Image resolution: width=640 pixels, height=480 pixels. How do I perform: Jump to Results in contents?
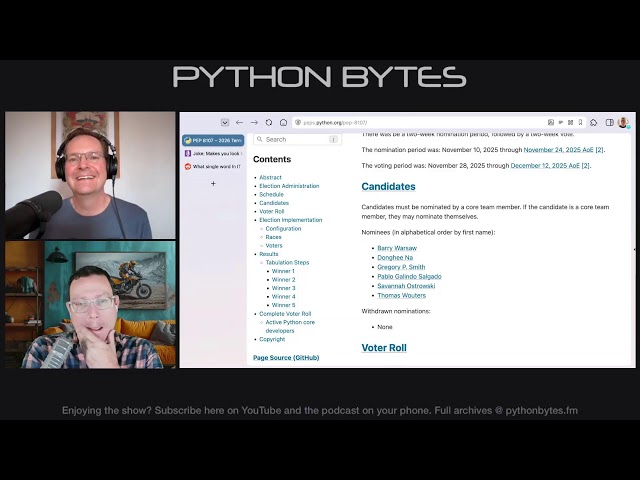pyautogui.click(x=269, y=254)
